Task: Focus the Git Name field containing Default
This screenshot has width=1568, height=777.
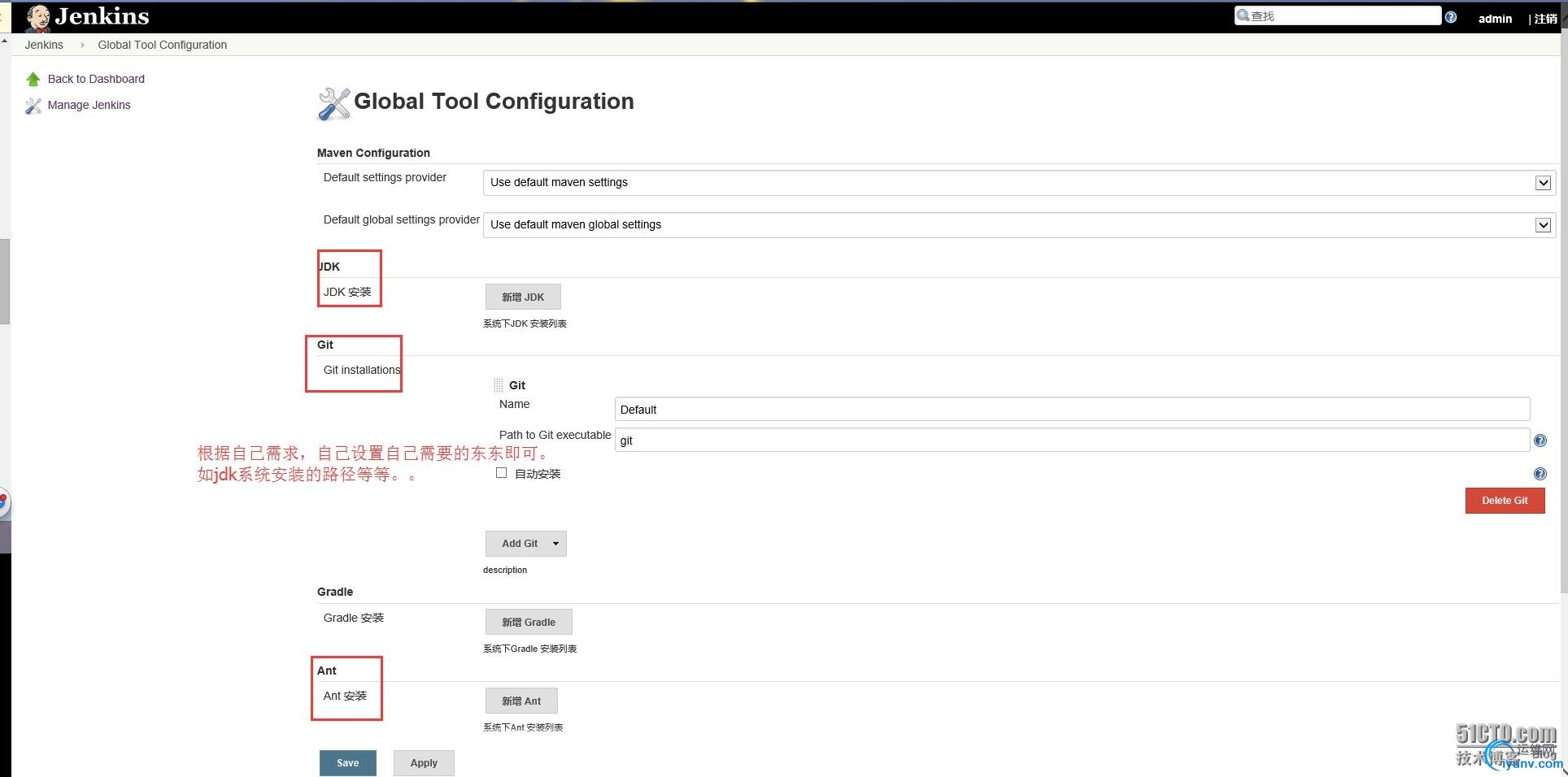Action: tap(1072, 409)
